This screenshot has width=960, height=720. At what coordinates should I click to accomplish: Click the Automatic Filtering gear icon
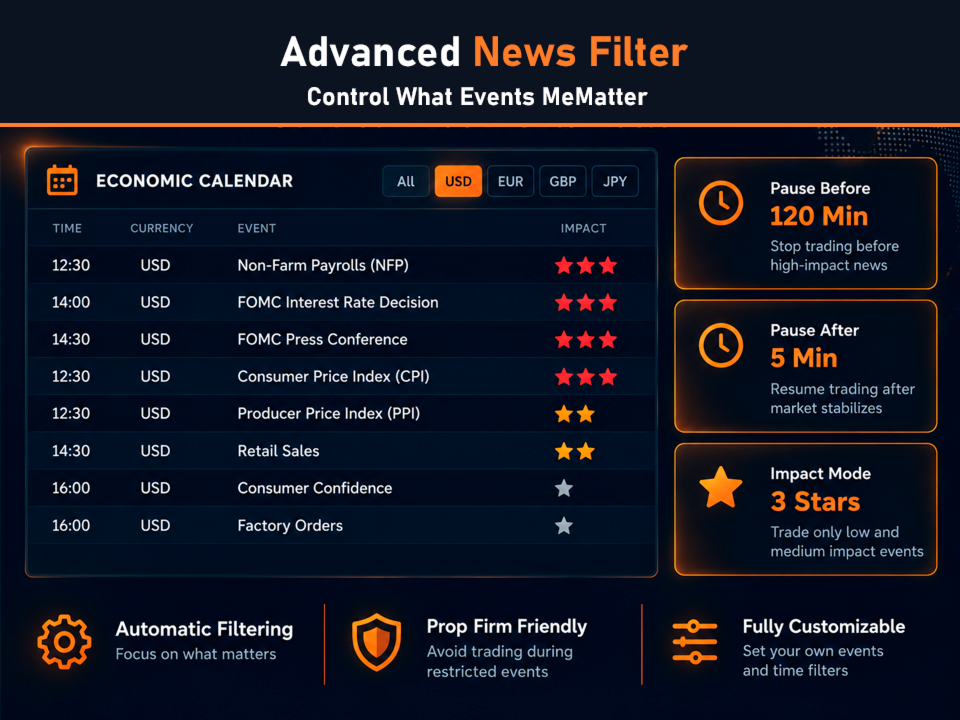click(x=64, y=642)
